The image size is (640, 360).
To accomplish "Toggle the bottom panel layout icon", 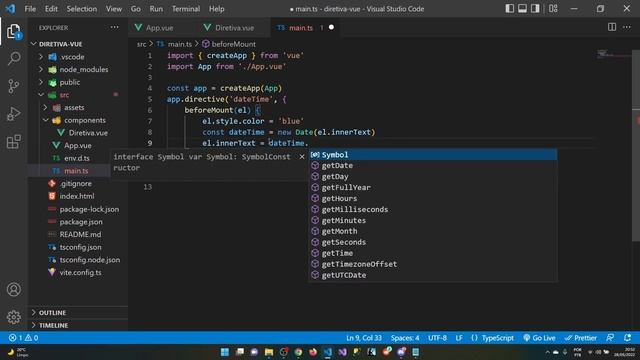I will (522, 9).
